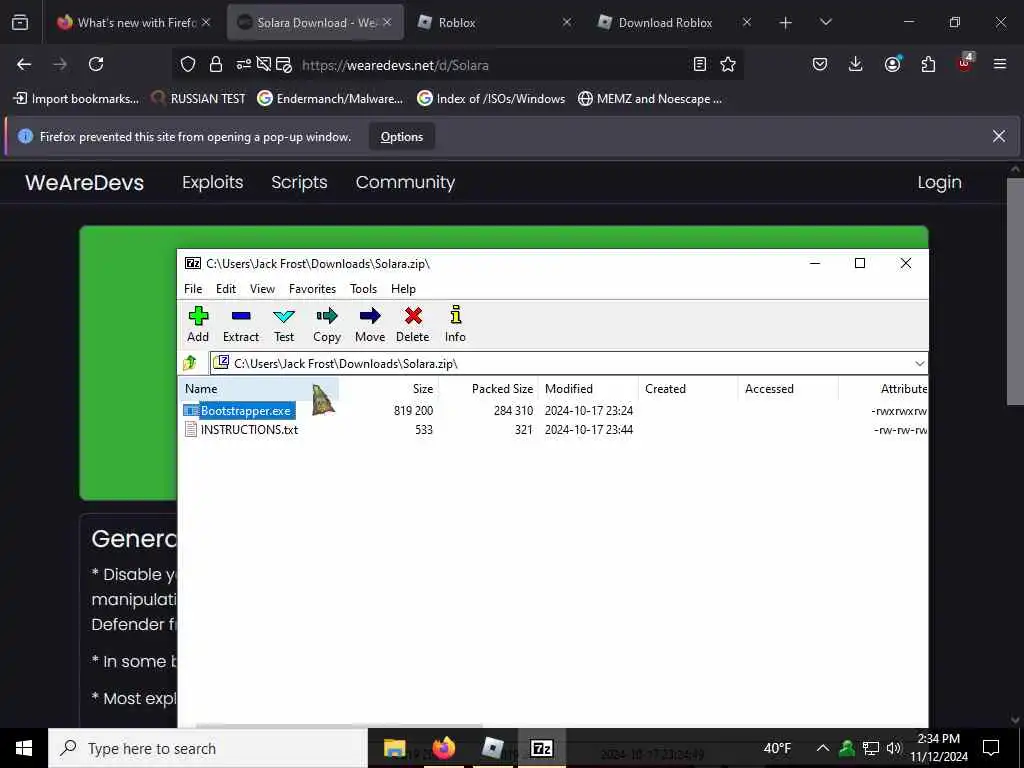The image size is (1024, 768).
Task: Open the Firefox account icon
Action: coord(892,64)
